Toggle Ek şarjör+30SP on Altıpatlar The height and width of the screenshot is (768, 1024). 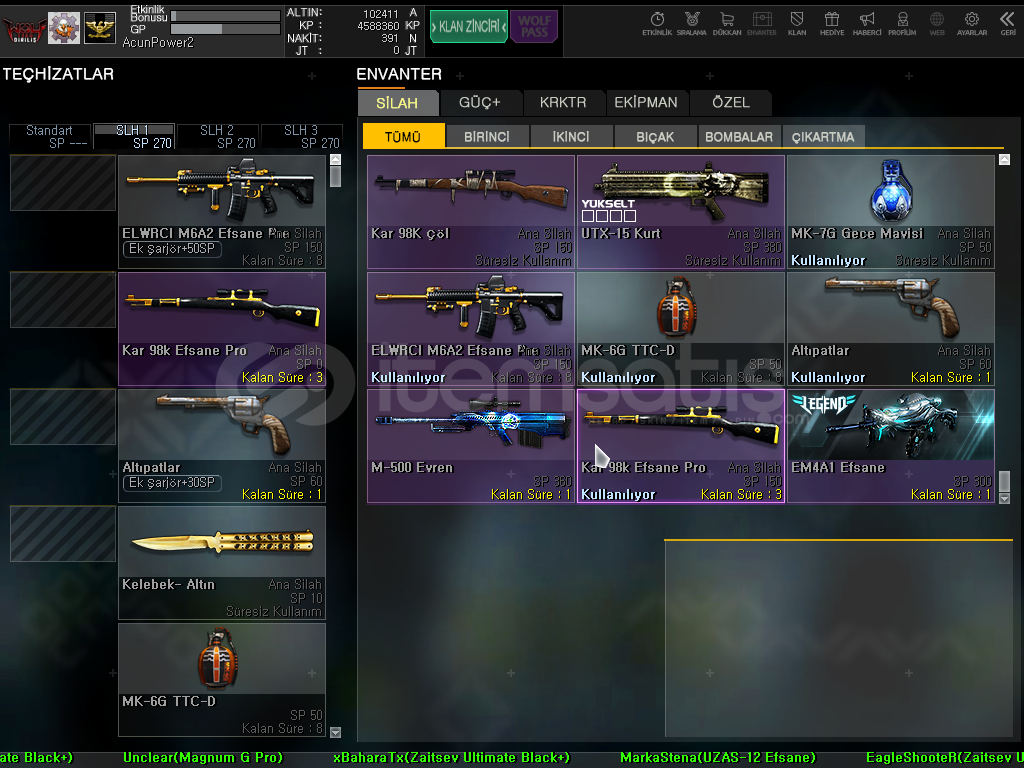(171, 483)
